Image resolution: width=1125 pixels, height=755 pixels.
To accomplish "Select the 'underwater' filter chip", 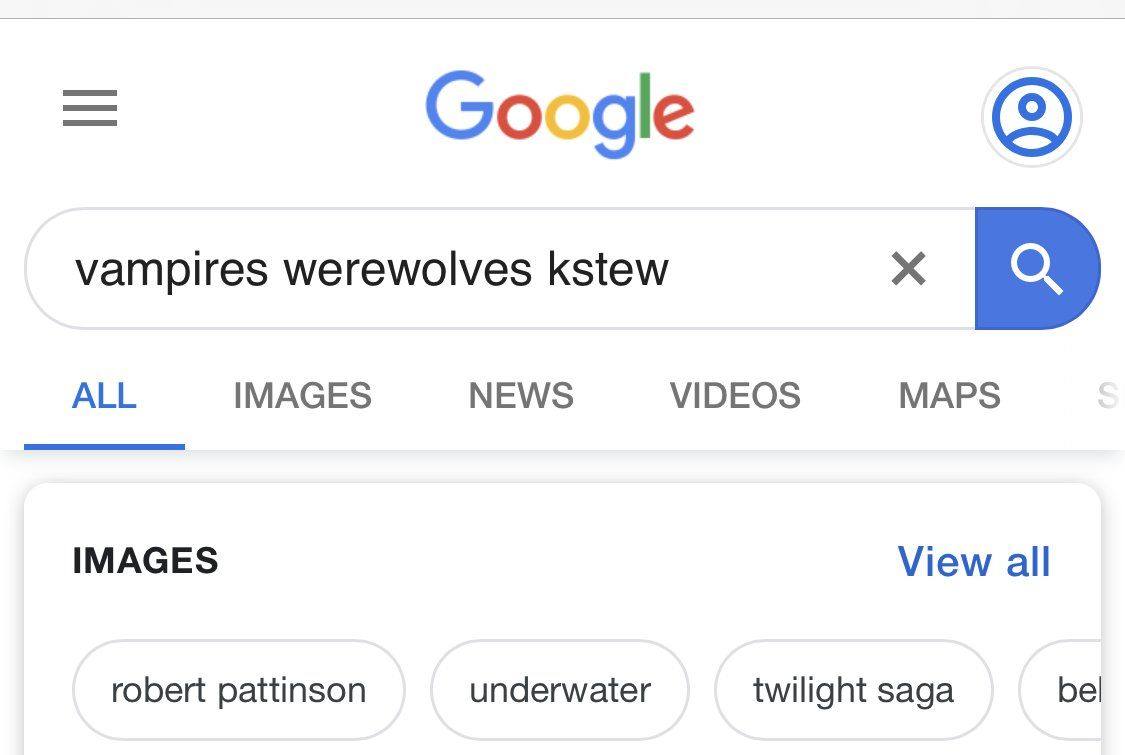I will pyautogui.click(x=560, y=690).
